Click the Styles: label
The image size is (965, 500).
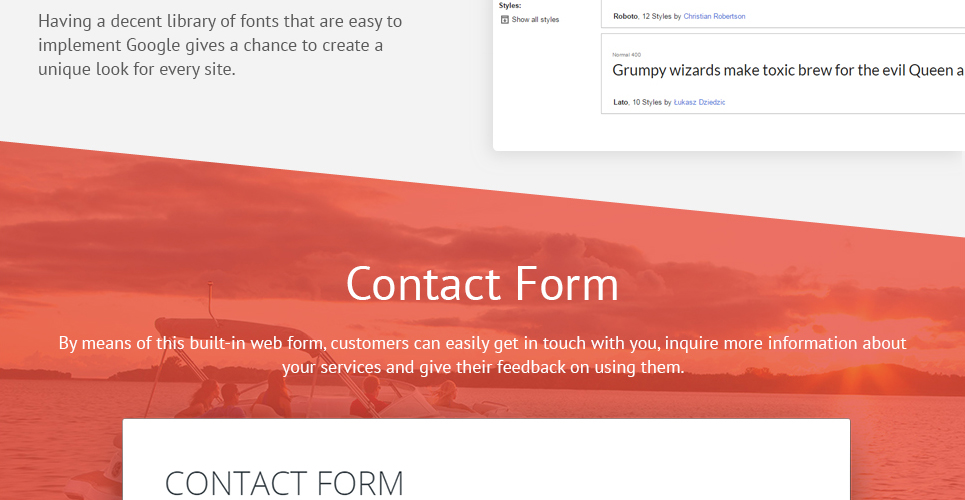click(x=510, y=6)
